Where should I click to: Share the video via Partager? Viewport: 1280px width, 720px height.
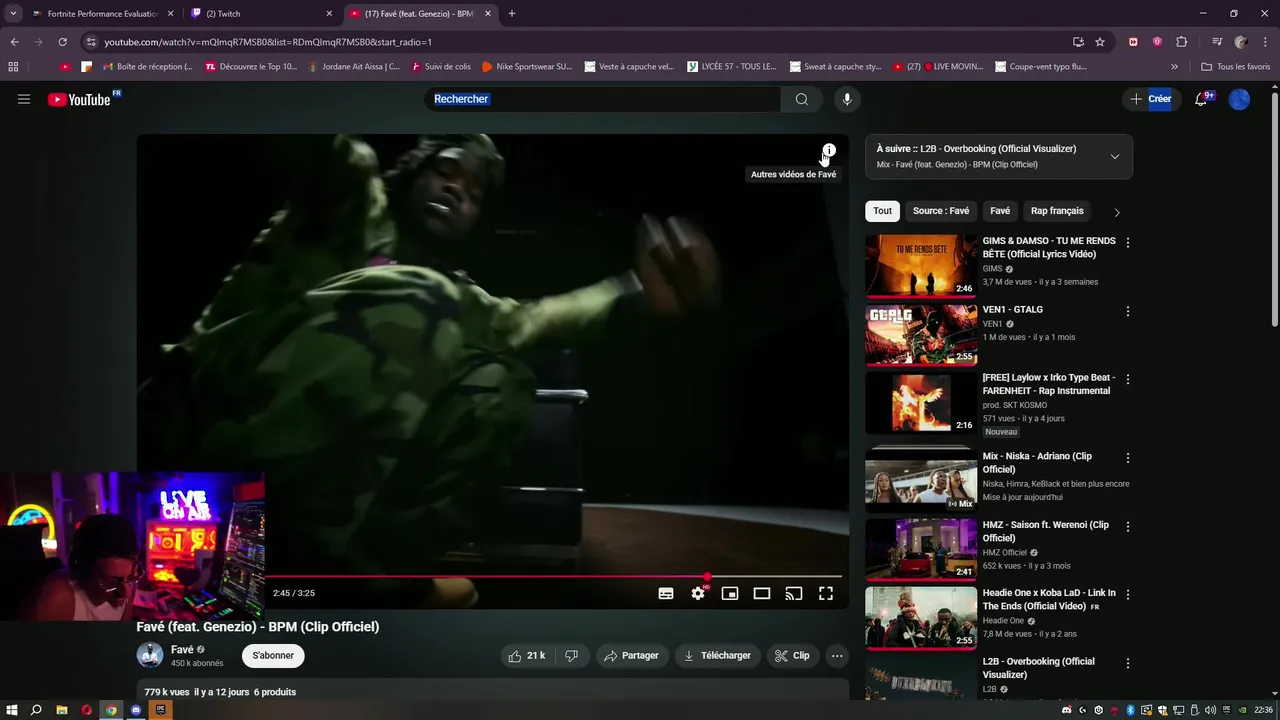click(x=631, y=656)
